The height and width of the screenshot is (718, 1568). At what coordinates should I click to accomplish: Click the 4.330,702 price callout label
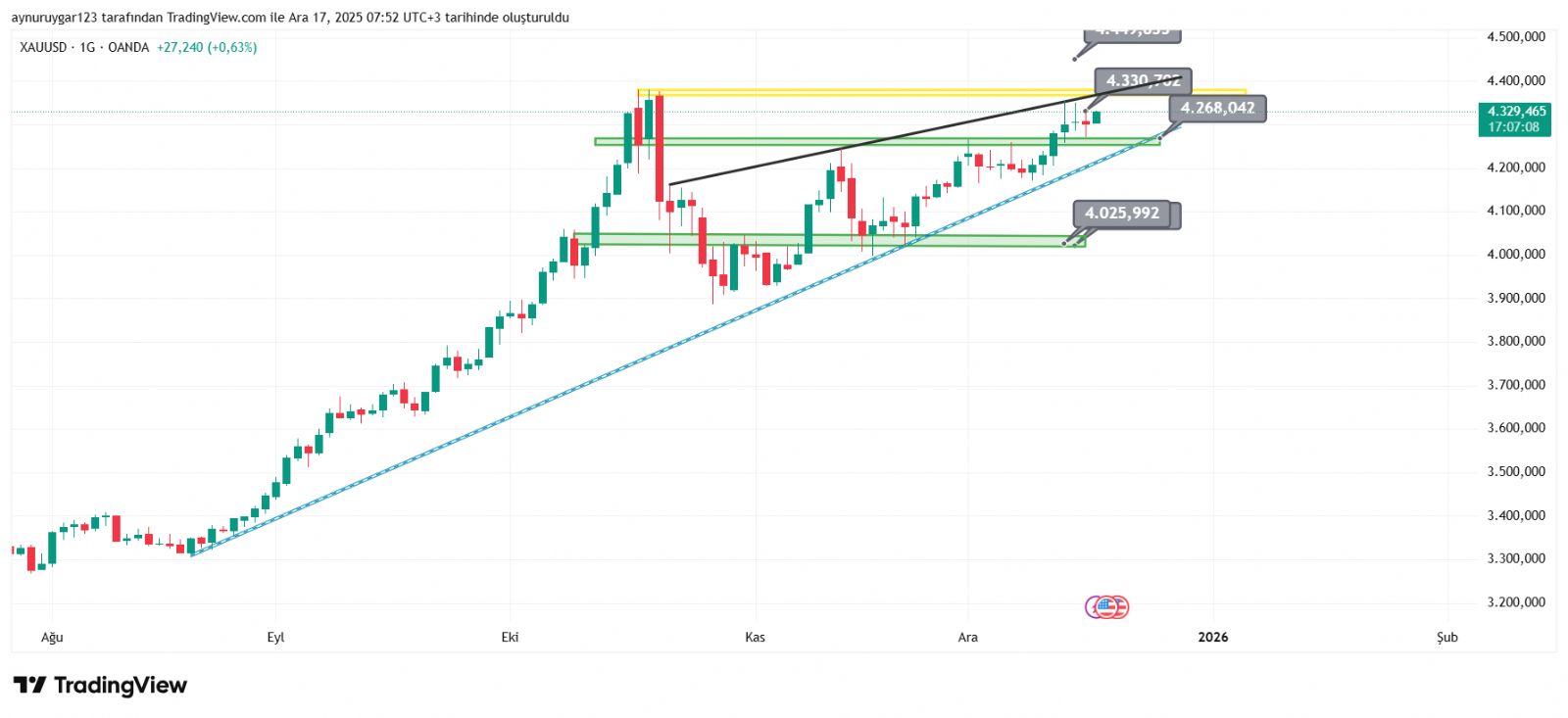pos(1143,80)
